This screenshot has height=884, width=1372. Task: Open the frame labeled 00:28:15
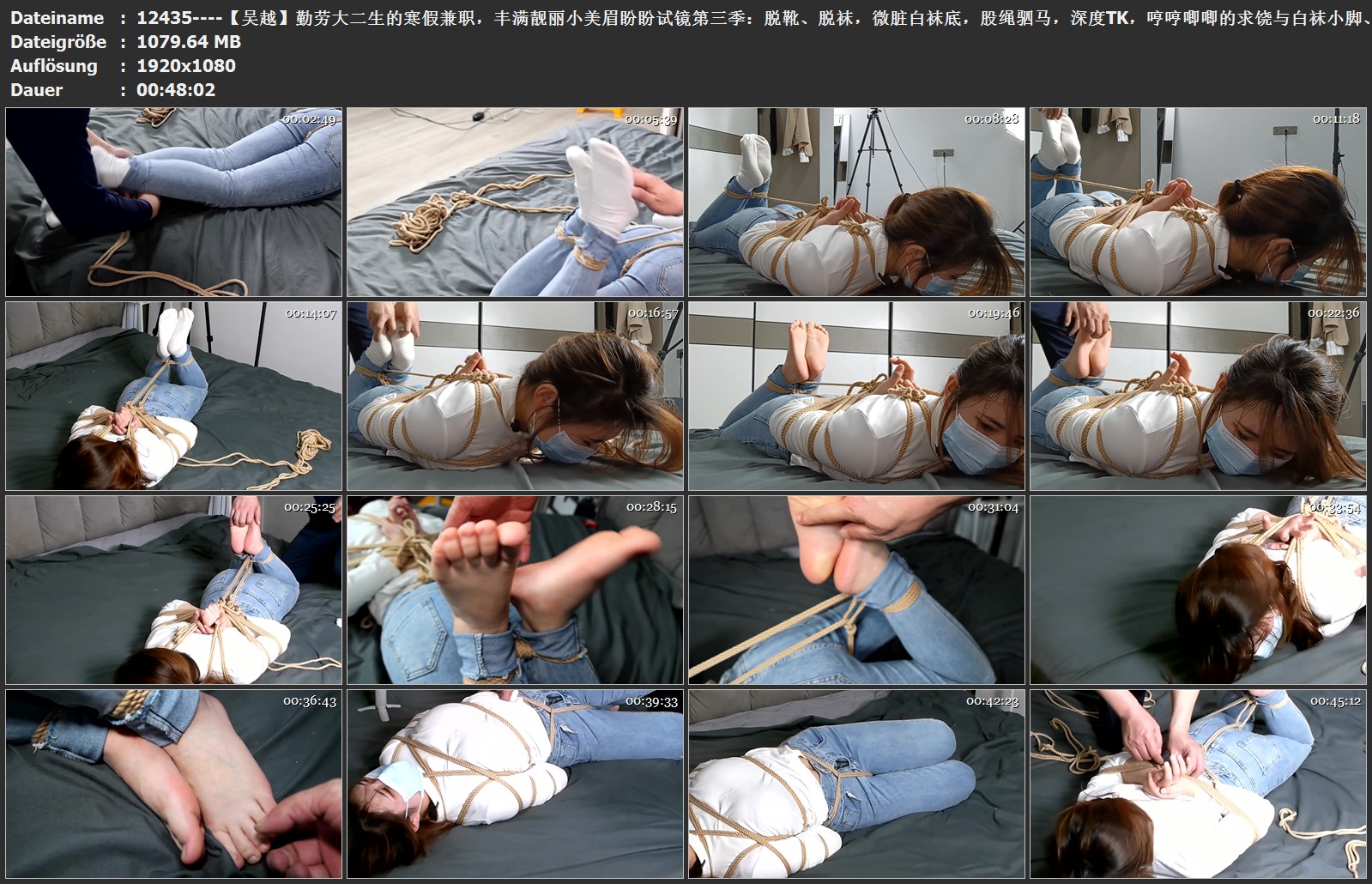pos(515,590)
